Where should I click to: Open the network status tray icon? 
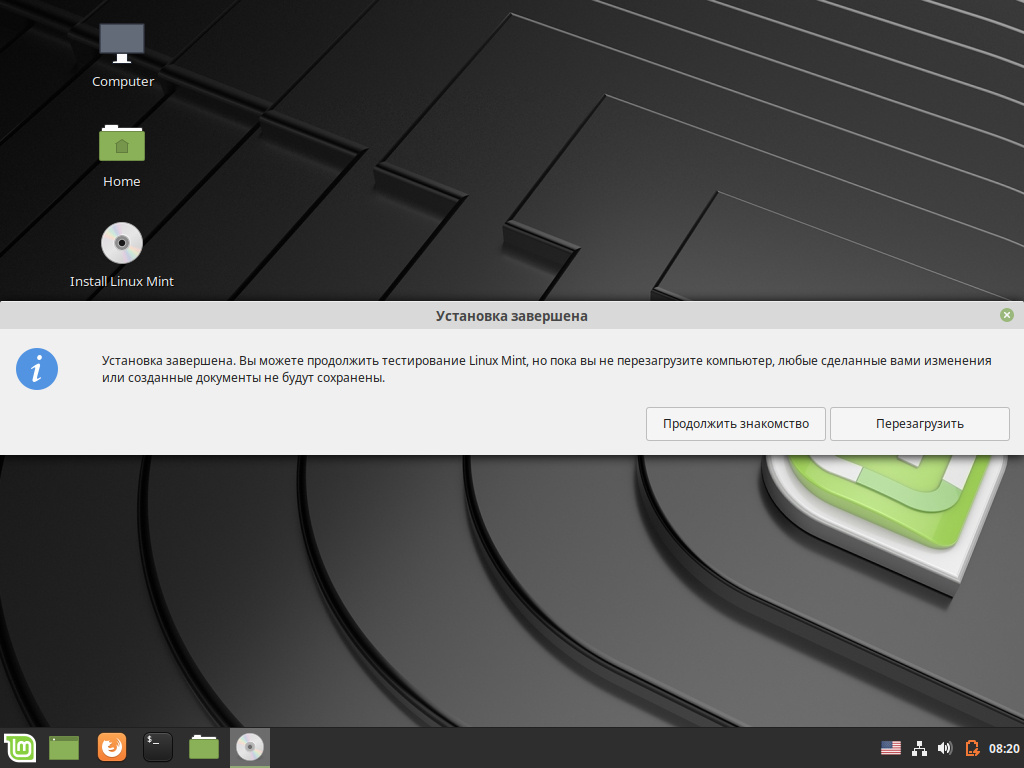tap(918, 746)
